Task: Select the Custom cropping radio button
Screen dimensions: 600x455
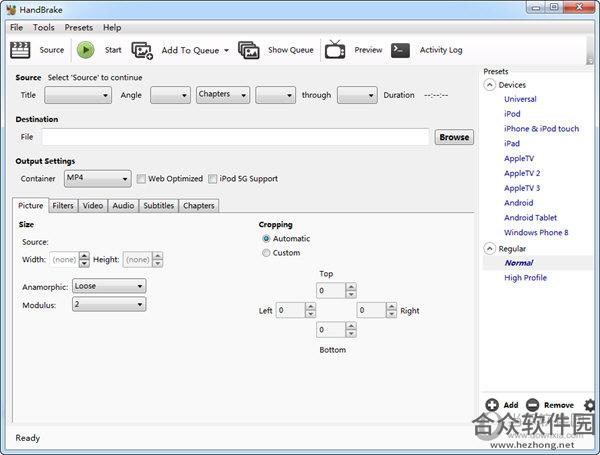Action: click(x=266, y=253)
